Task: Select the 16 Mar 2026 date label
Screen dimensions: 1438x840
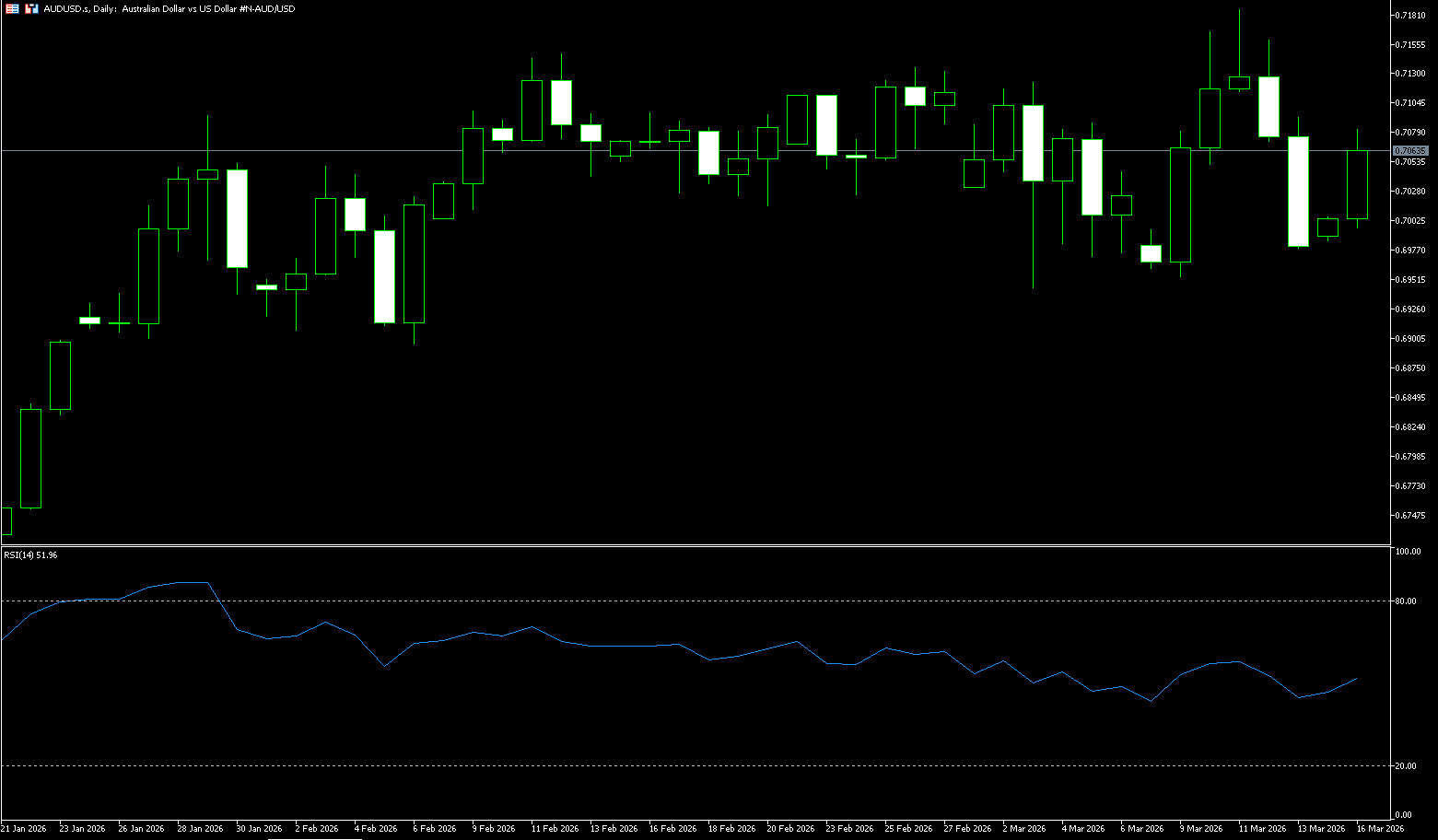Action: pos(1379,829)
